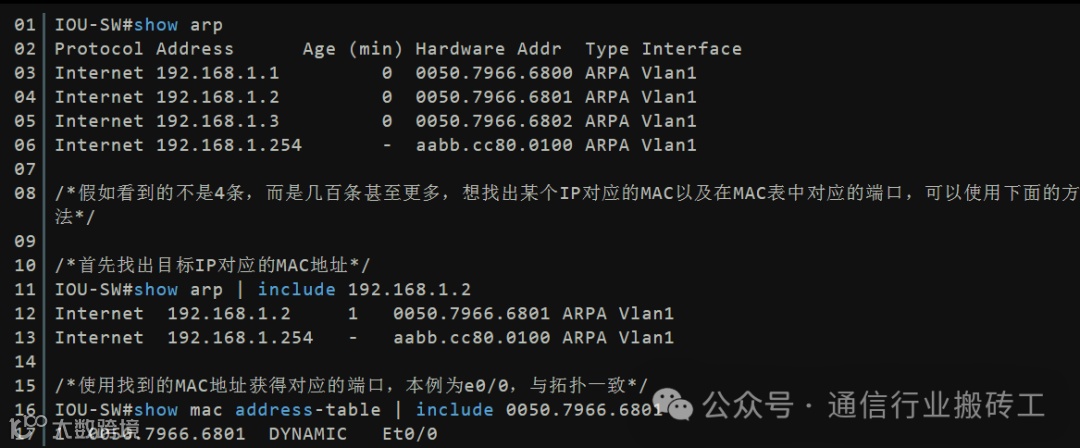1080x448 pixels.
Task: Click the comment on line 15 mentioning e0/0
Action: [x=351, y=385]
